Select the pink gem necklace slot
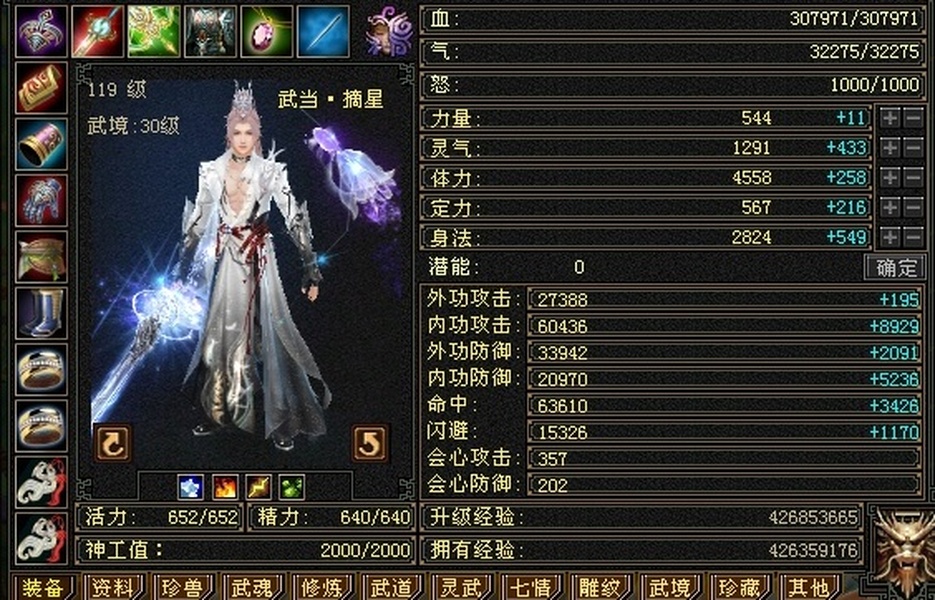The height and width of the screenshot is (600, 935). tap(267, 32)
